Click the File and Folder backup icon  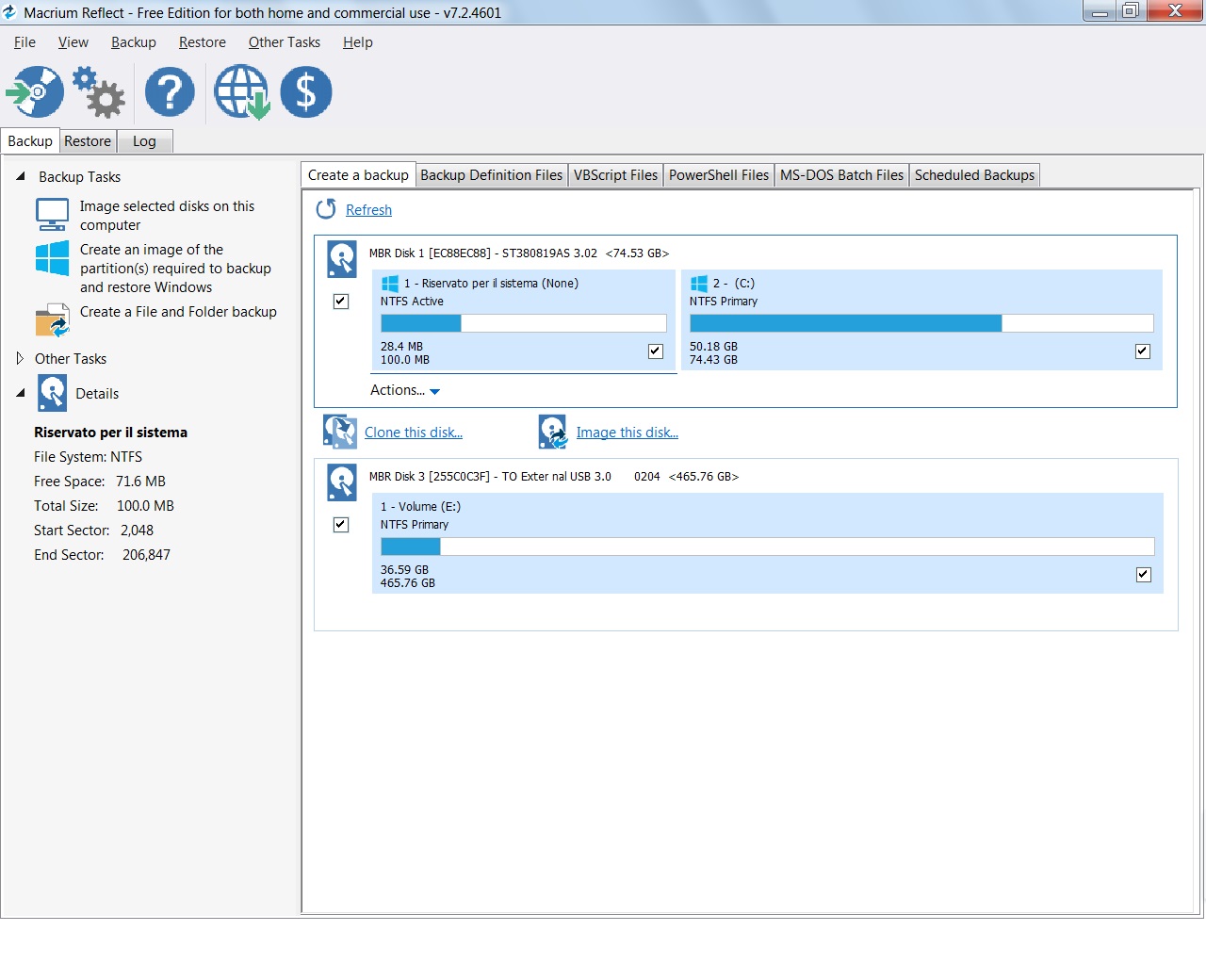coord(52,320)
